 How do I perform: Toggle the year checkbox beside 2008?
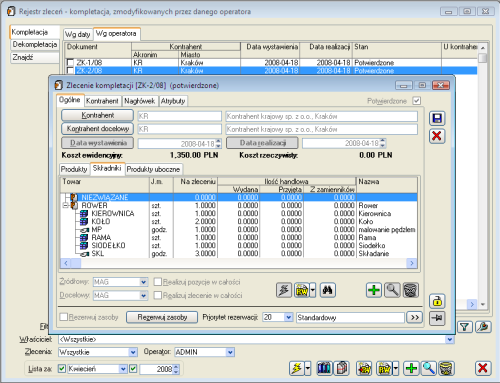[x=133, y=369]
